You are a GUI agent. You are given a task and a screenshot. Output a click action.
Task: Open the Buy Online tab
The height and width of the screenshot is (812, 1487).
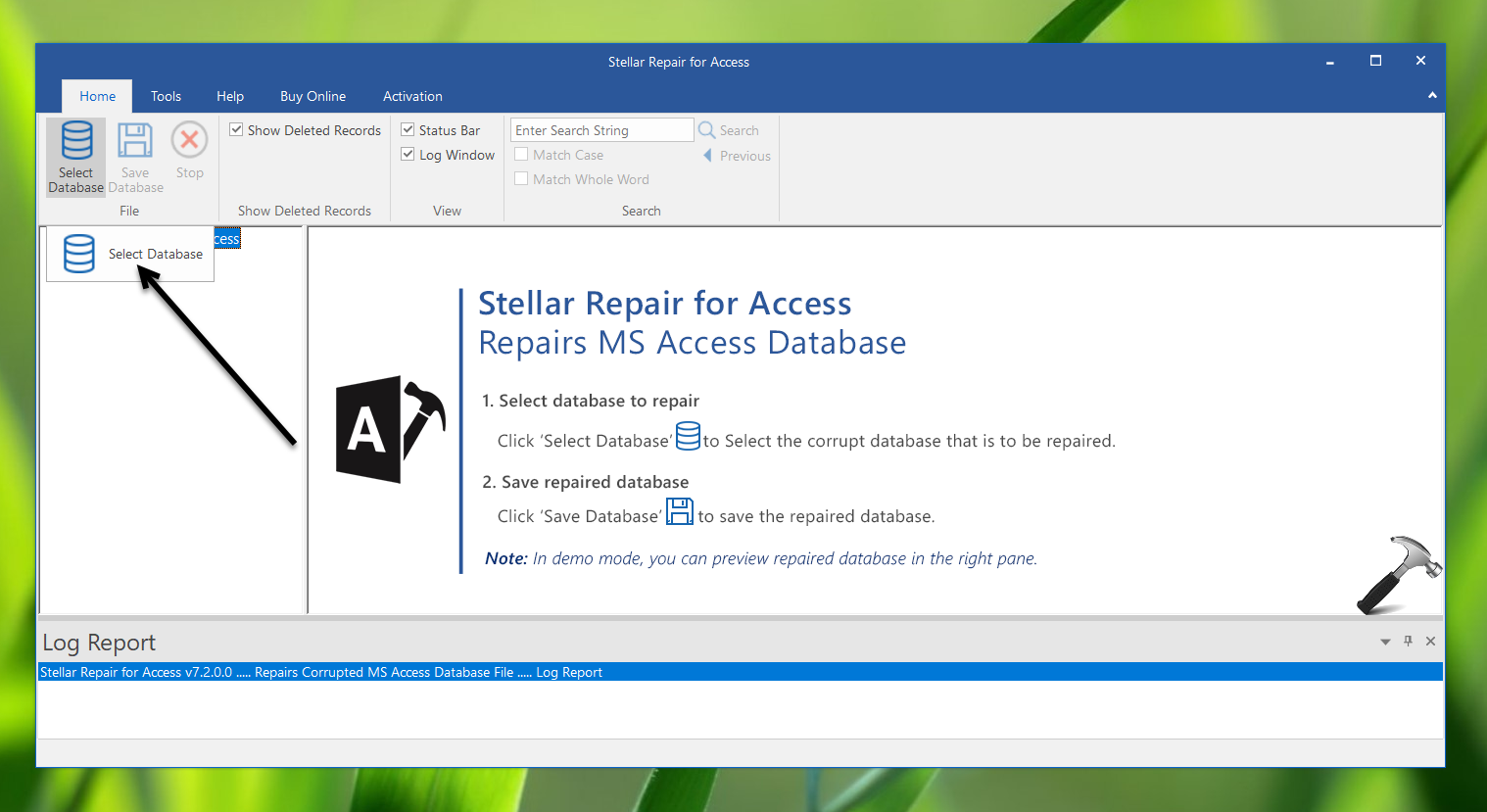pos(312,96)
